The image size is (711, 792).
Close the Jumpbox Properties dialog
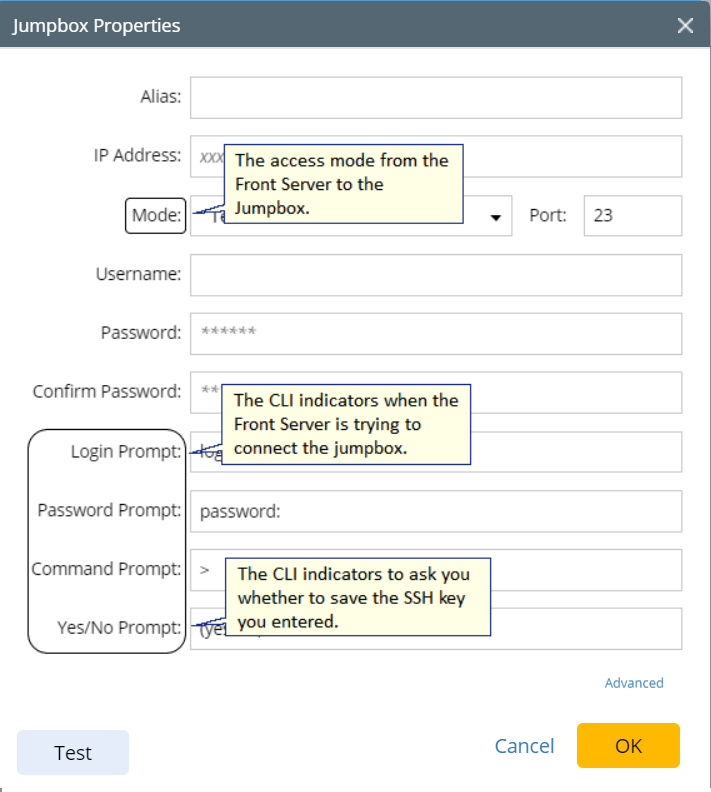tap(685, 26)
